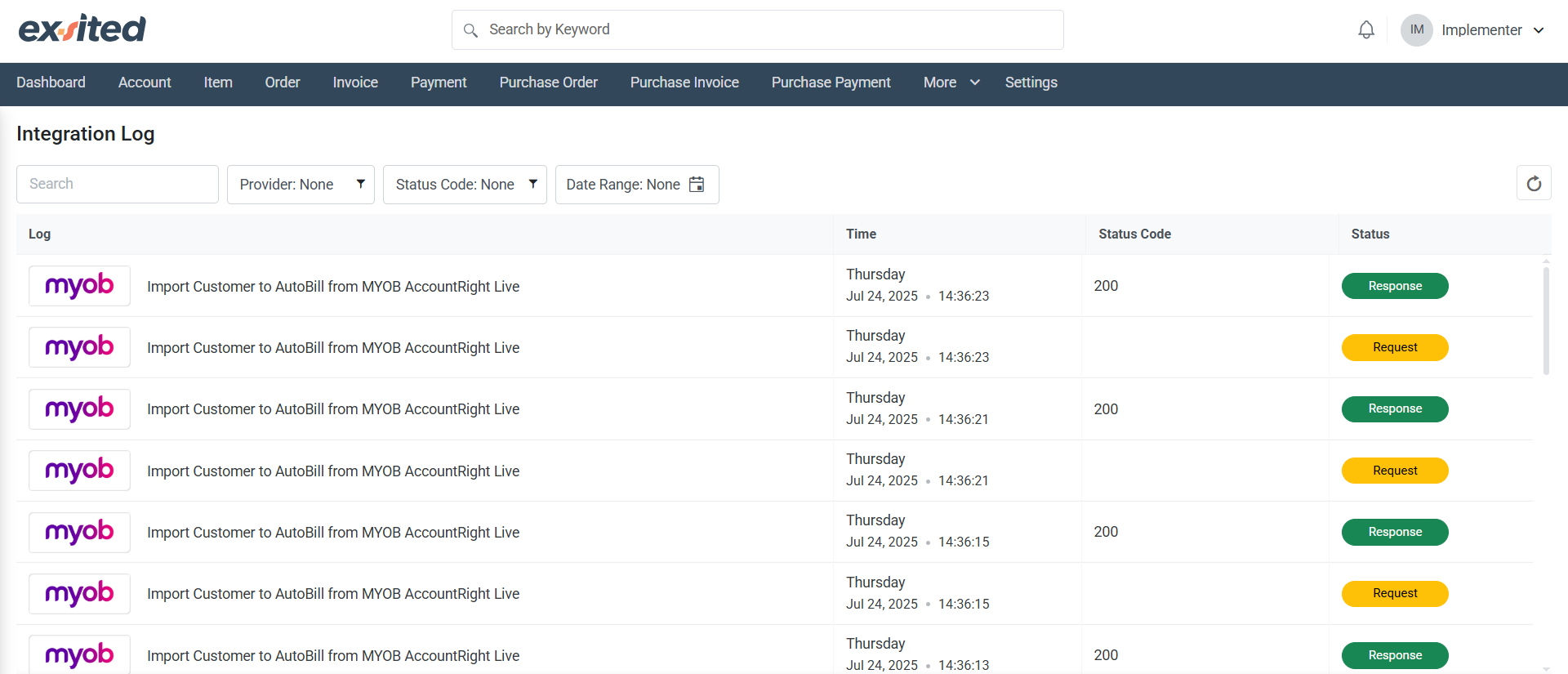Image resolution: width=1568 pixels, height=674 pixels.
Task: Click the log Search input
Action: point(118,184)
